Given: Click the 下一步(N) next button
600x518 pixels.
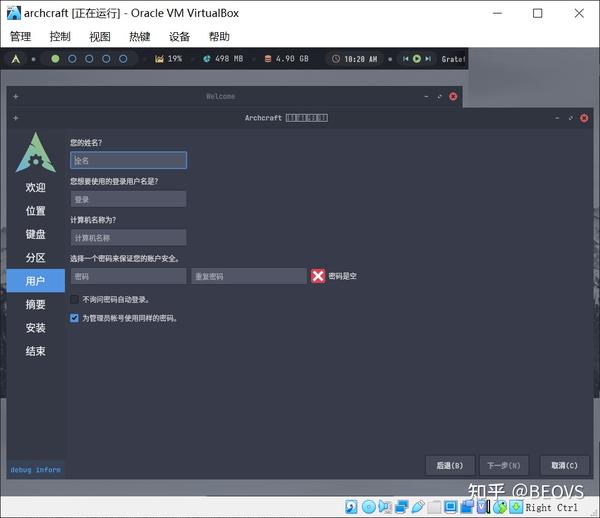Looking at the screenshot, I should 504,465.
